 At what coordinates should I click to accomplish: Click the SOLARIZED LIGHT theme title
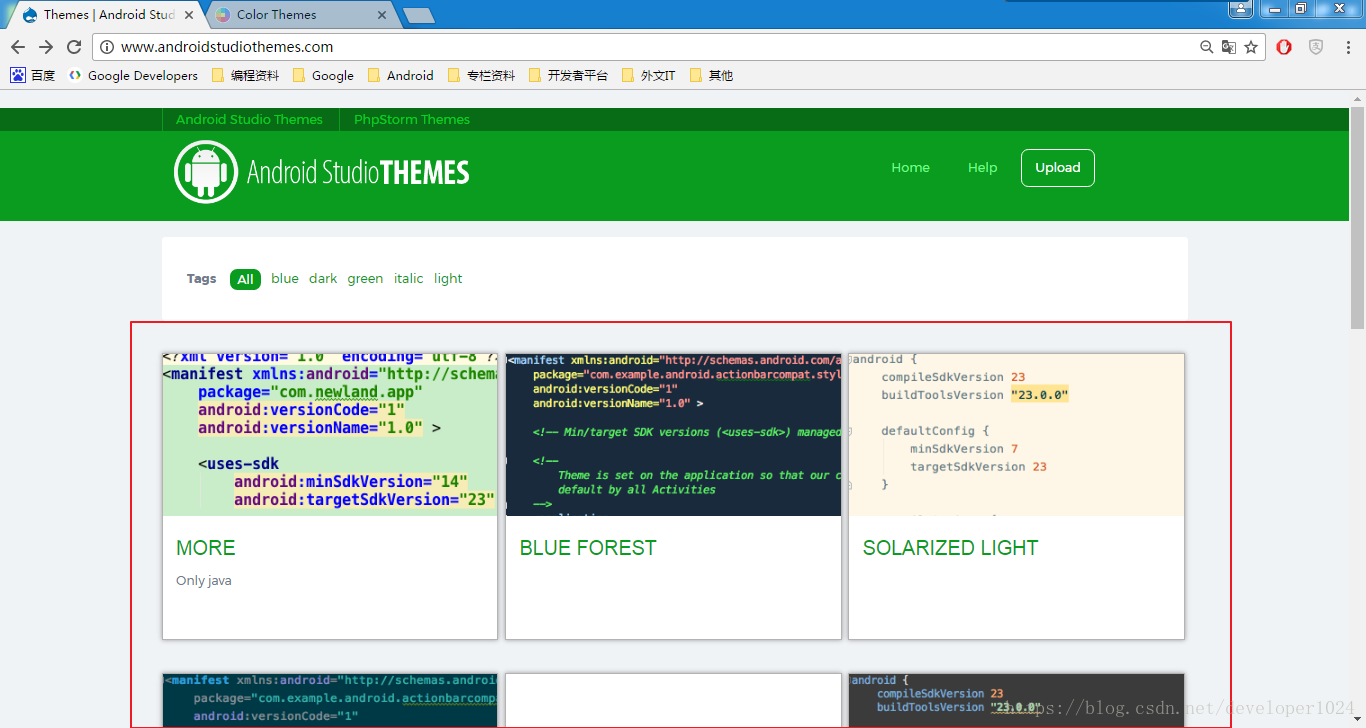pyautogui.click(x=950, y=548)
